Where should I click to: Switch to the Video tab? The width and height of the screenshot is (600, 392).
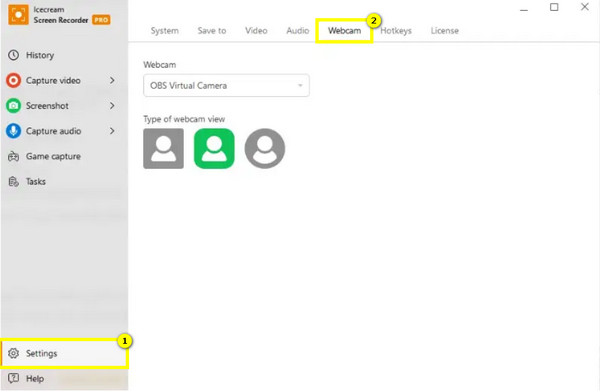coord(256,31)
